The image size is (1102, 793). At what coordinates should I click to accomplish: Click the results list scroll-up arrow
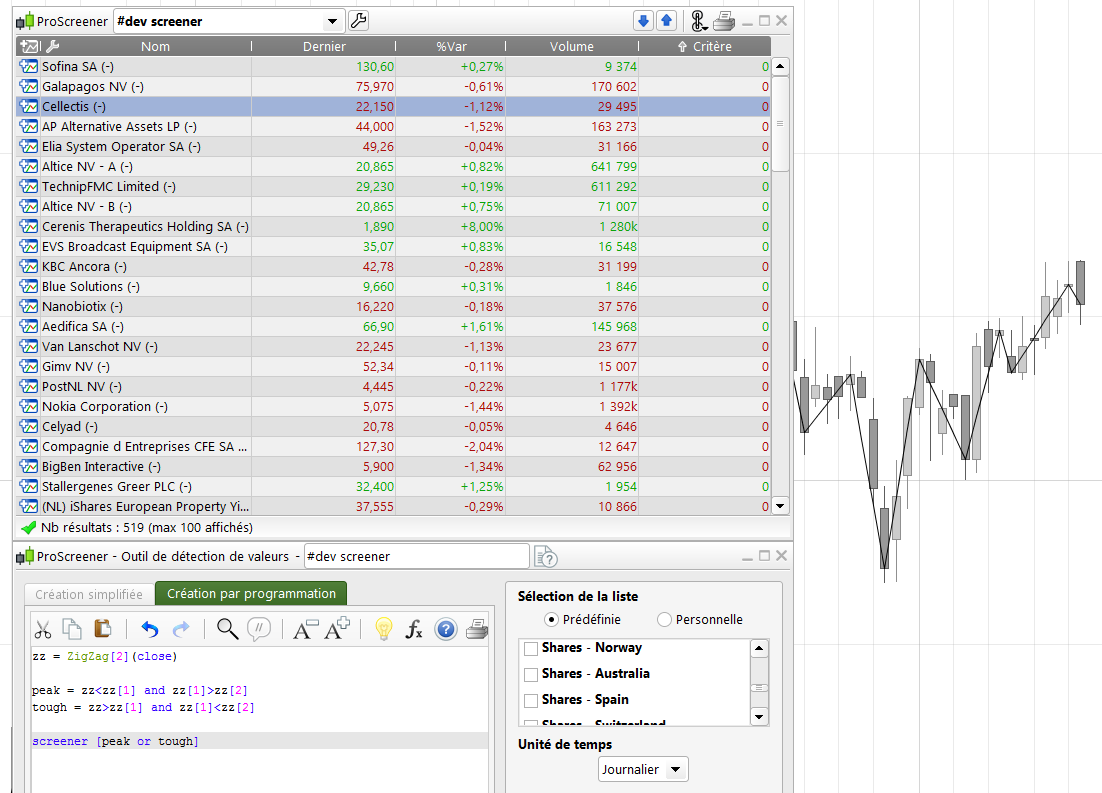tap(780, 67)
